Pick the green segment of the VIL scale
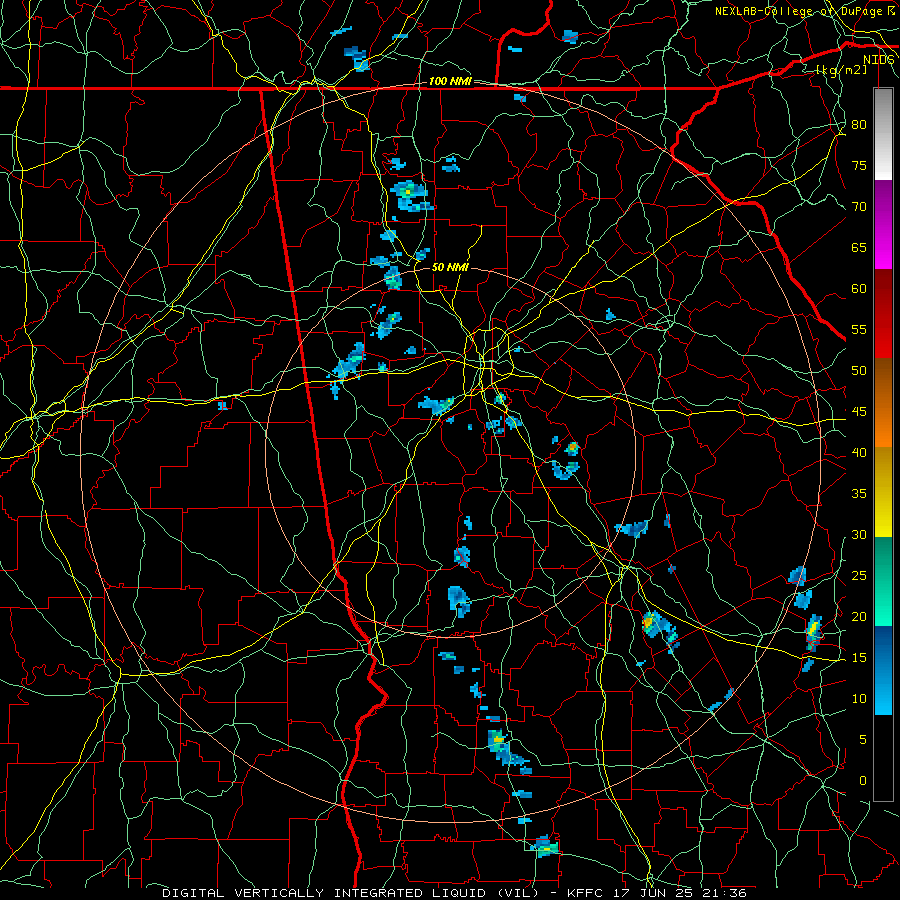 pyautogui.click(x=883, y=581)
